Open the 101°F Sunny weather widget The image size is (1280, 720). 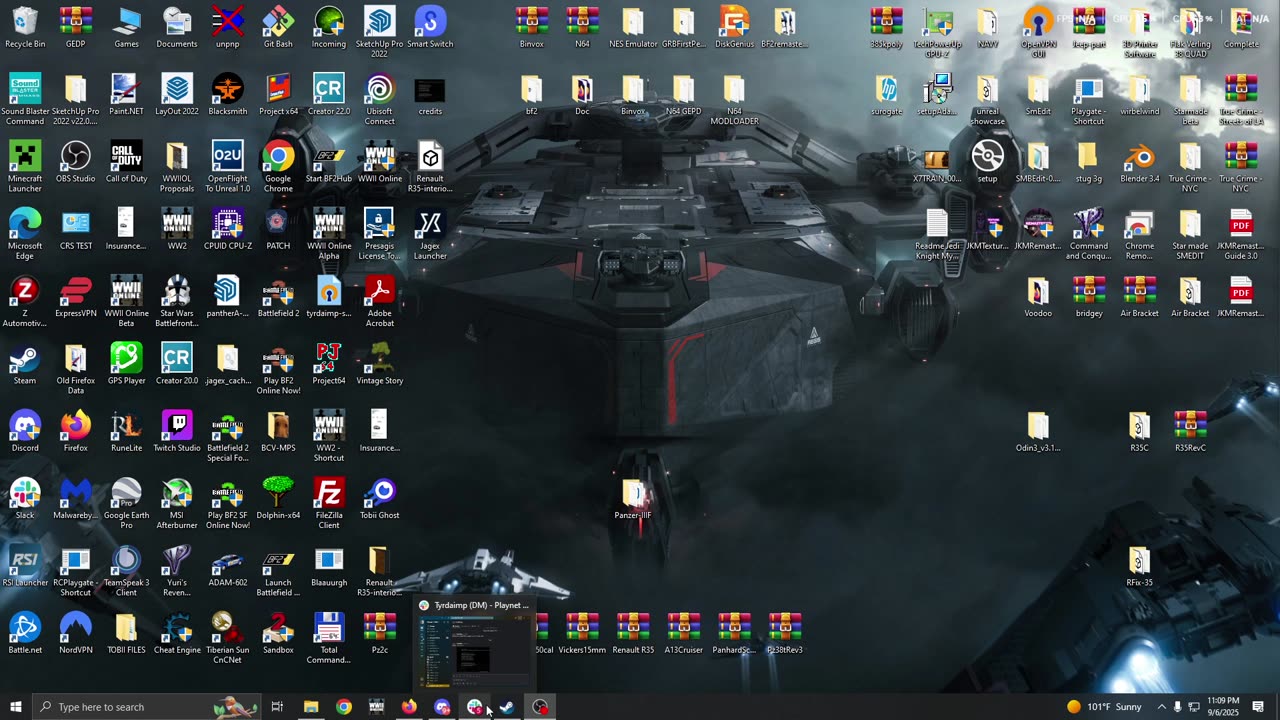click(x=1104, y=707)
